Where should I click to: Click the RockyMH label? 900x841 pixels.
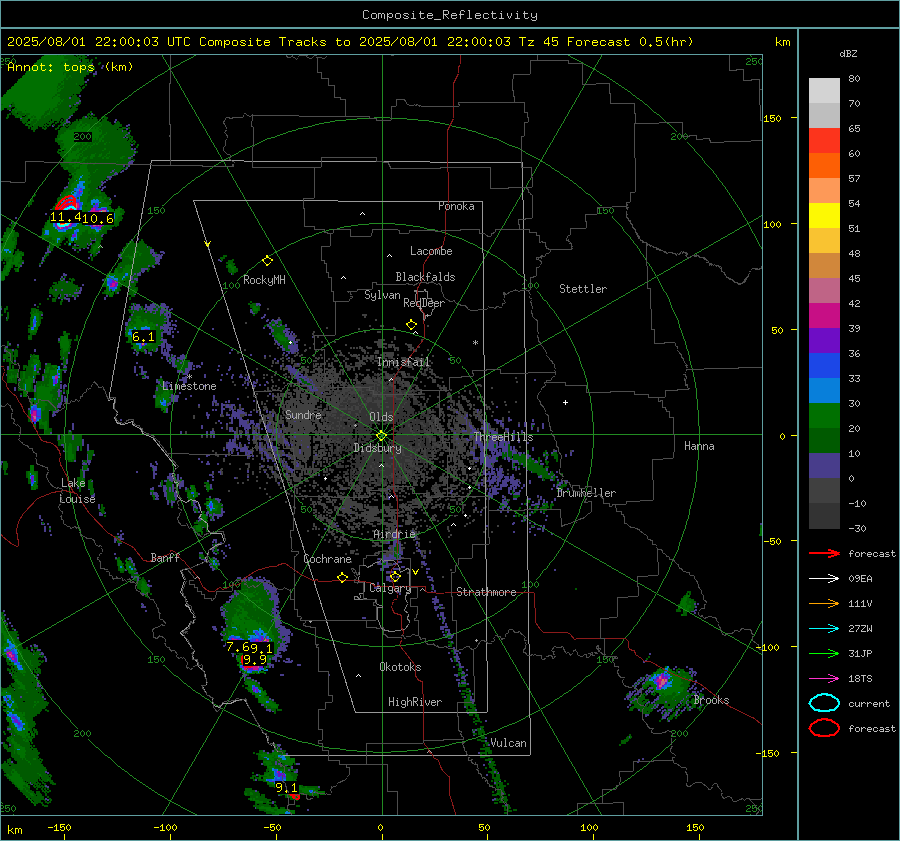pyautogui.click(x=264, y=281)
